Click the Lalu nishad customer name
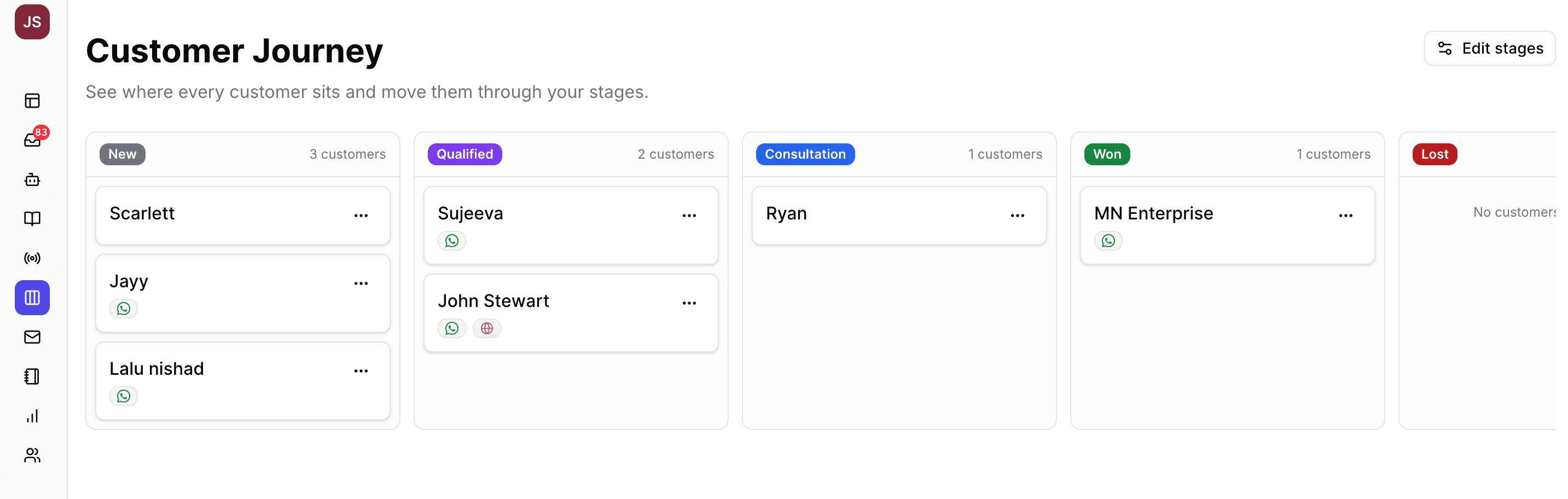Screen dimensions: 1568x499 [x=156, y=369]
